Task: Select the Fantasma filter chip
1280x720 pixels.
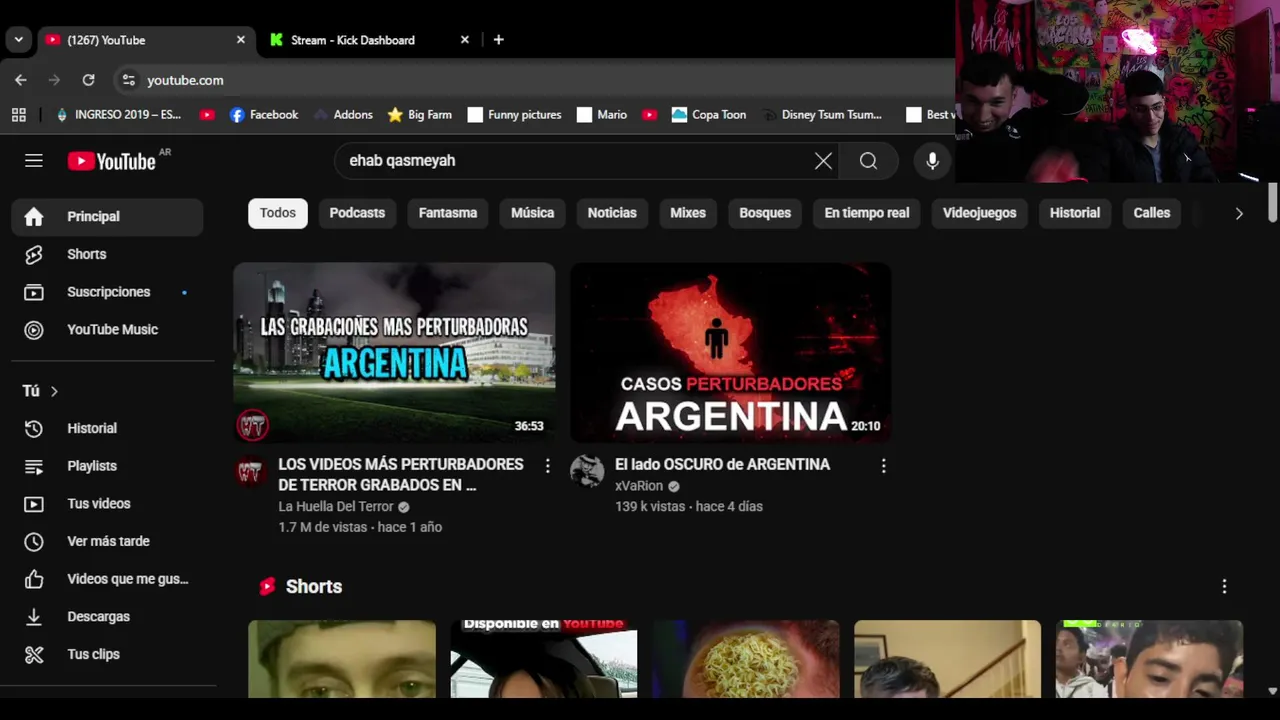Action: coord(448,213)
